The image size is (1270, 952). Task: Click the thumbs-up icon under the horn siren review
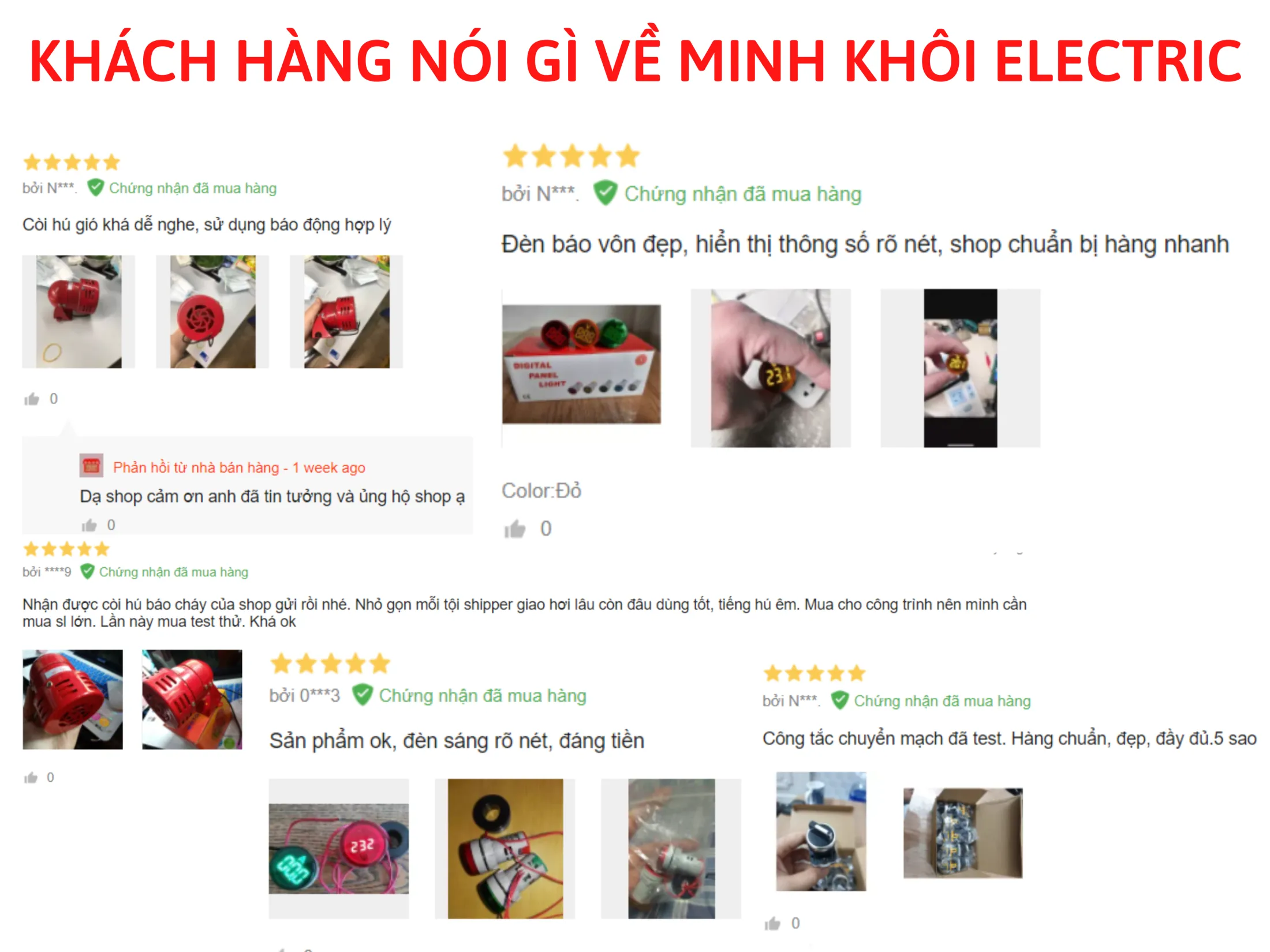32,399
